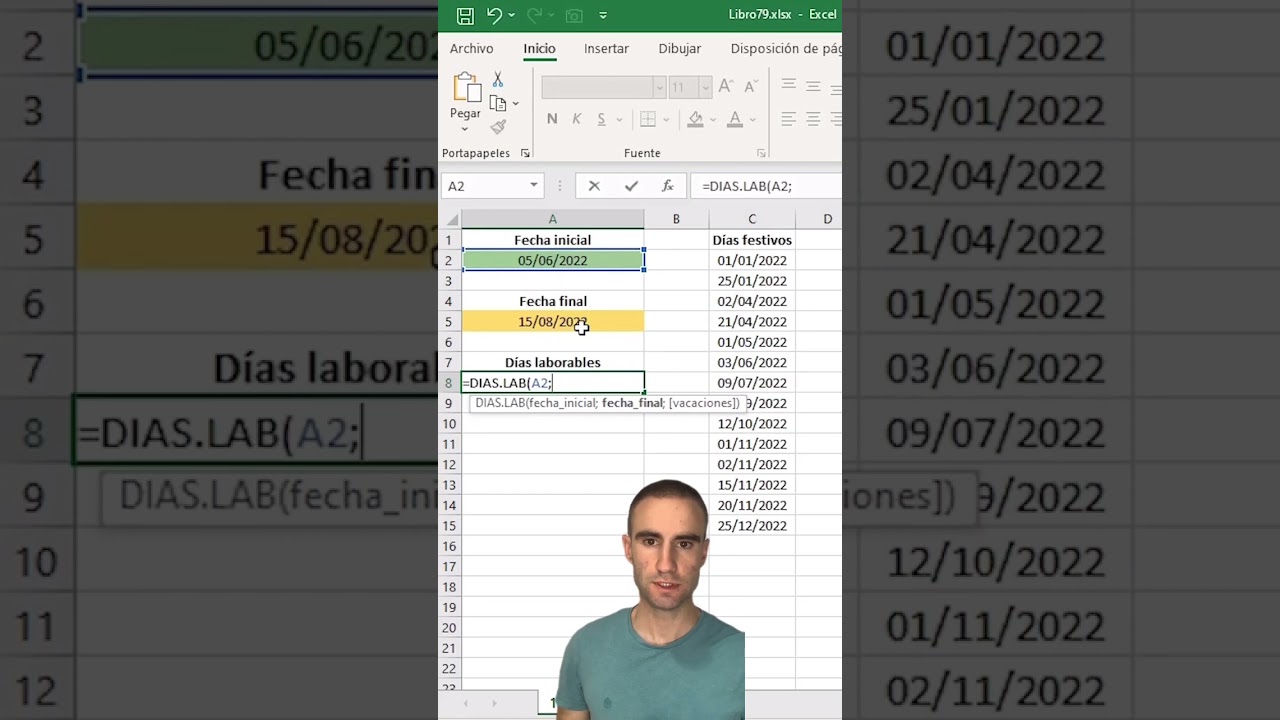Cut selection with the scissors icon

(498, 80)
